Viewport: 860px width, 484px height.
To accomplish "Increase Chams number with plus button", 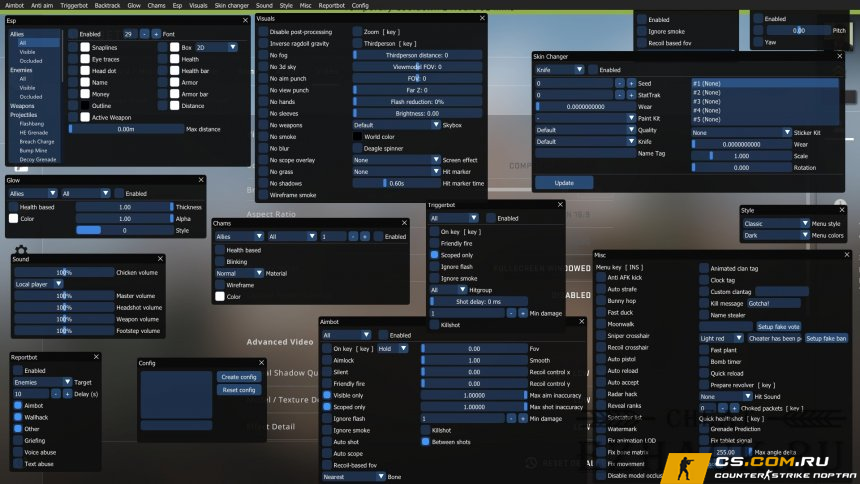I will [365, 237].
